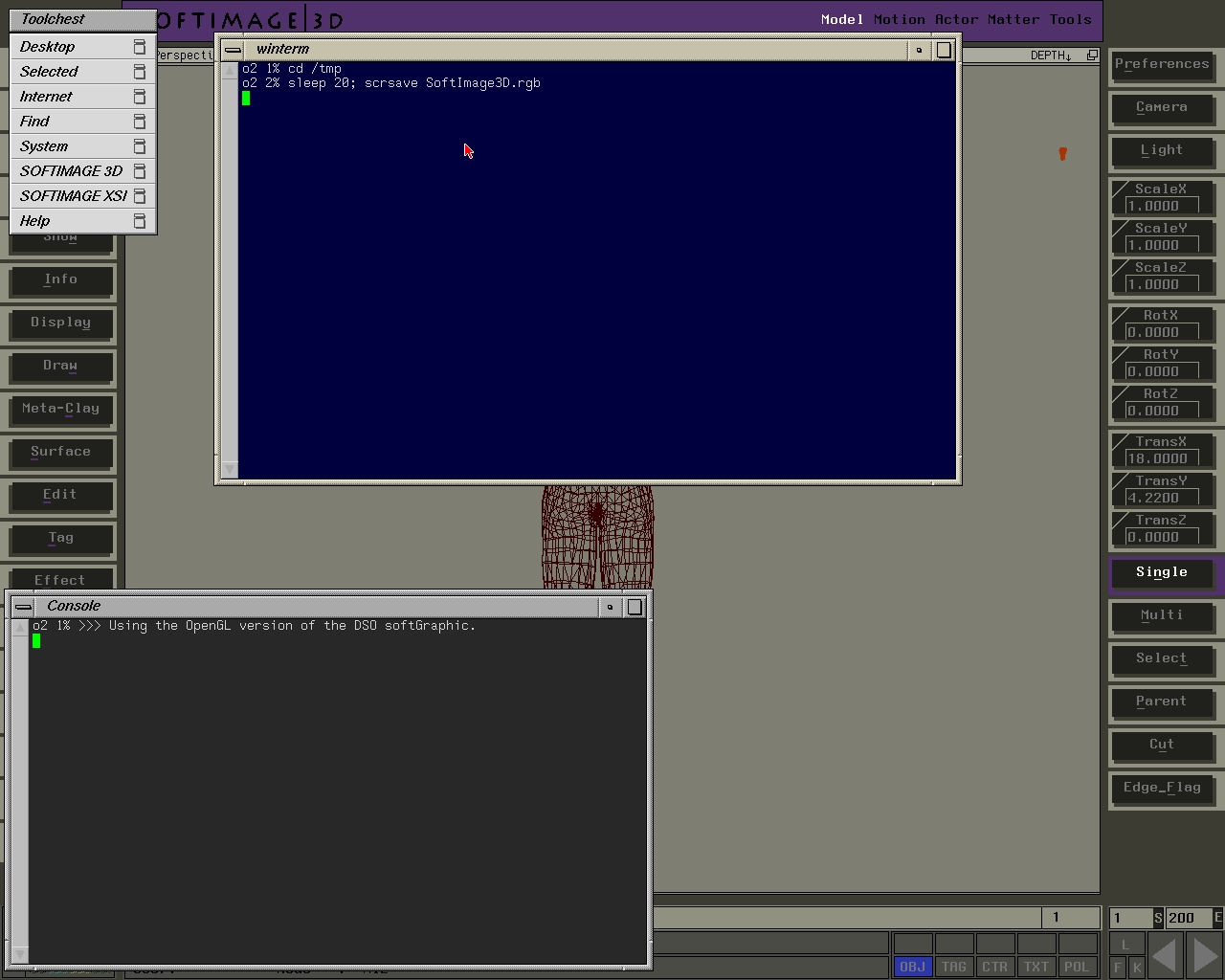
Task: Toggle OBJ selection mode
Action: point(912,967)
